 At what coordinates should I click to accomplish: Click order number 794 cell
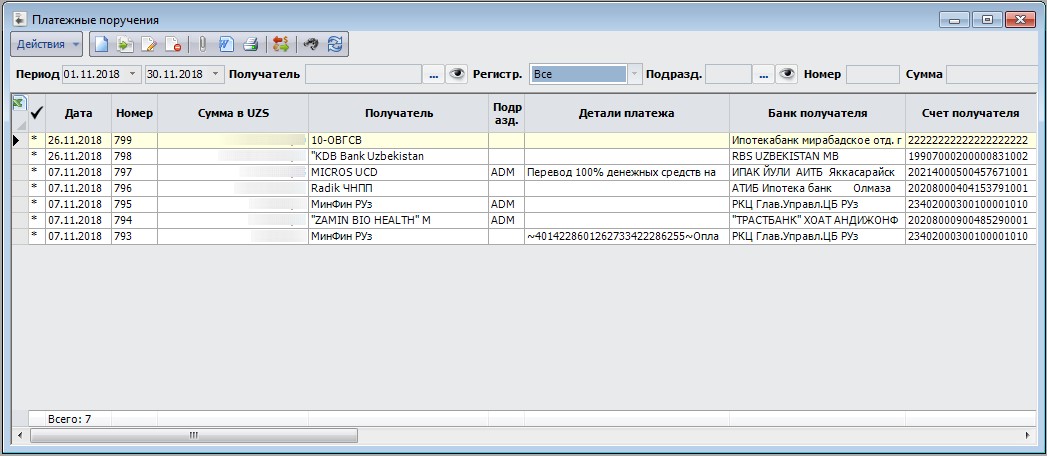tap(134, 220)
